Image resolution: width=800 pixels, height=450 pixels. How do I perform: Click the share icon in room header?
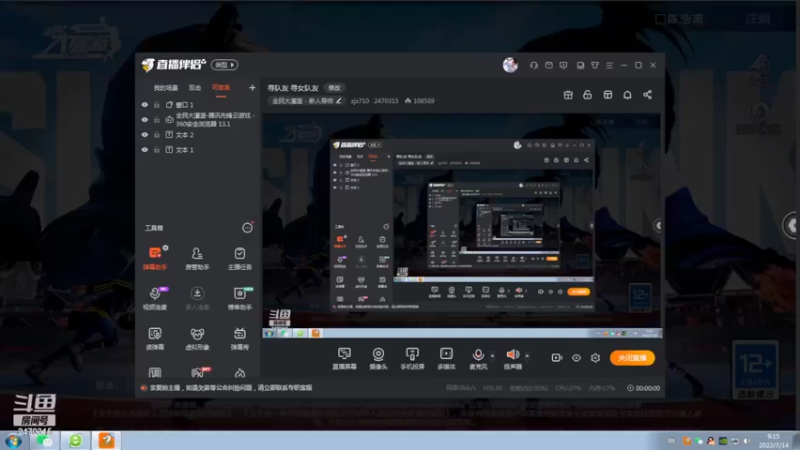click(647, 95)
